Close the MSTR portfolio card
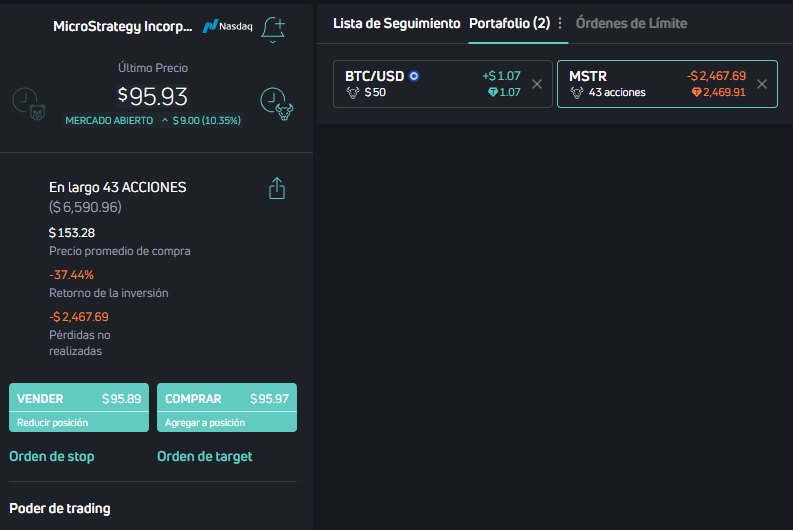793x530 pixels. point(762,84)
